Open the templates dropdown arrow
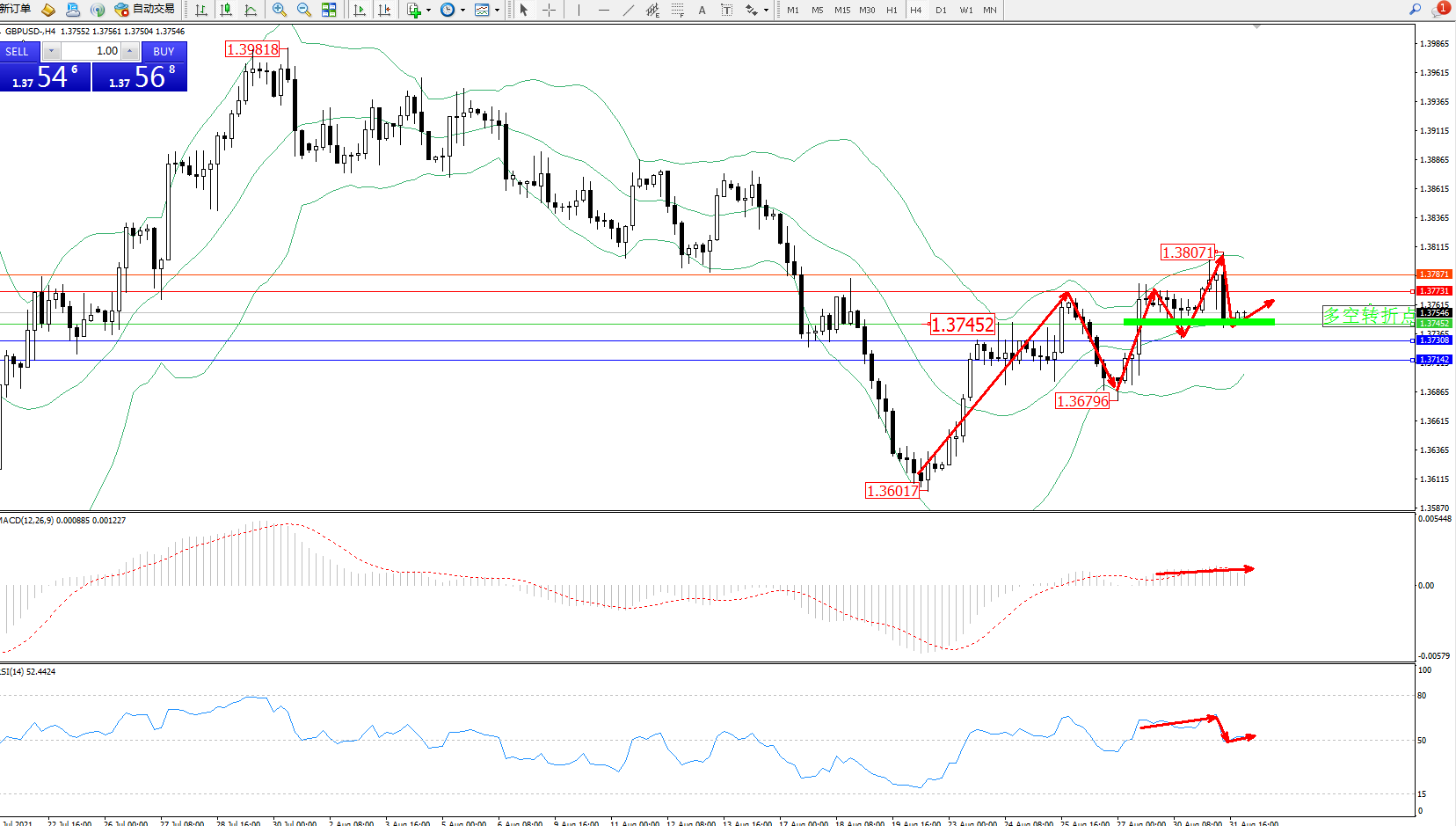Screen dimensions: 1456x826 tap(498, 10)
